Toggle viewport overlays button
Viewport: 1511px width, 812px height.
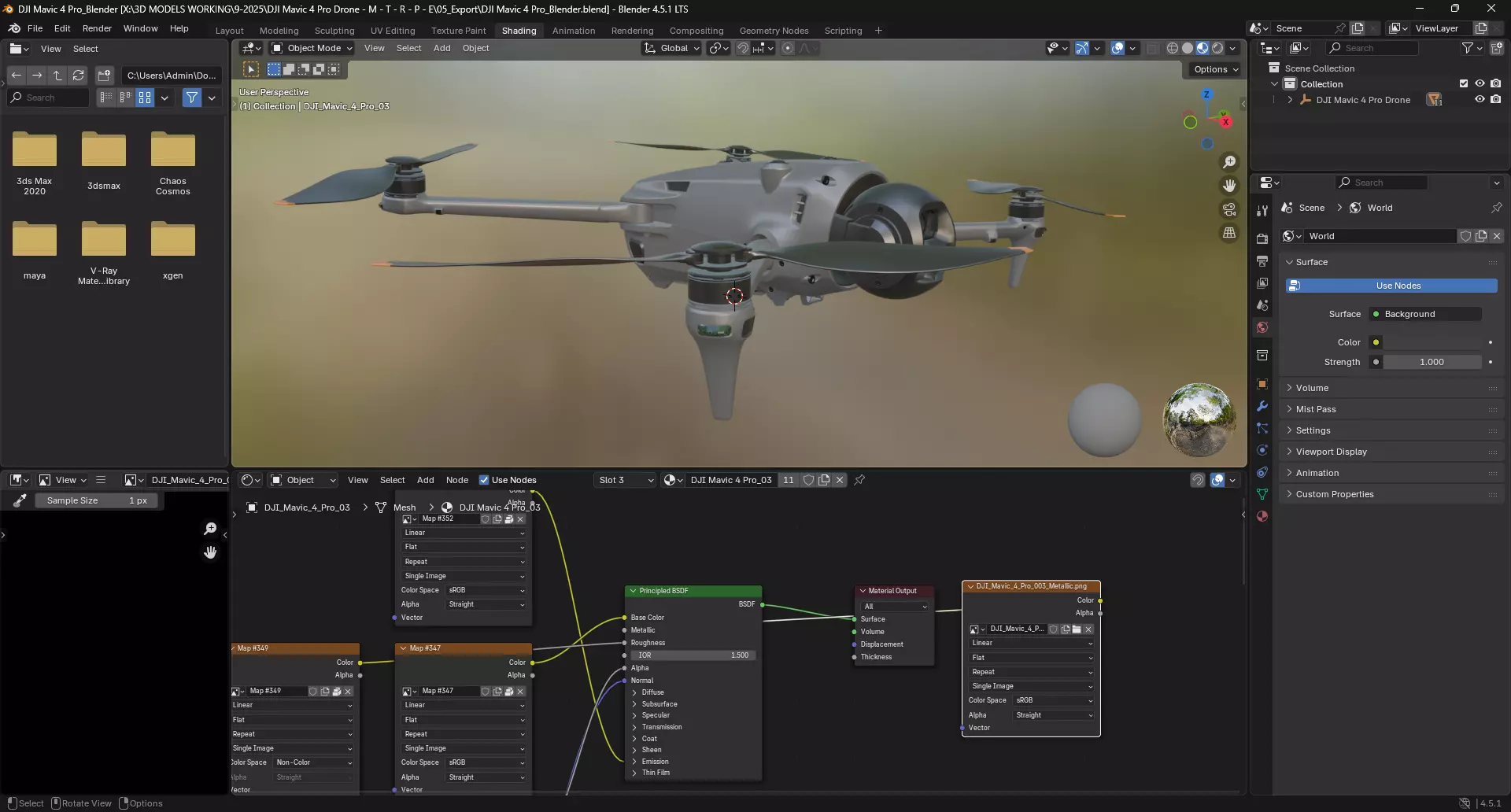tap(1118, 48)
